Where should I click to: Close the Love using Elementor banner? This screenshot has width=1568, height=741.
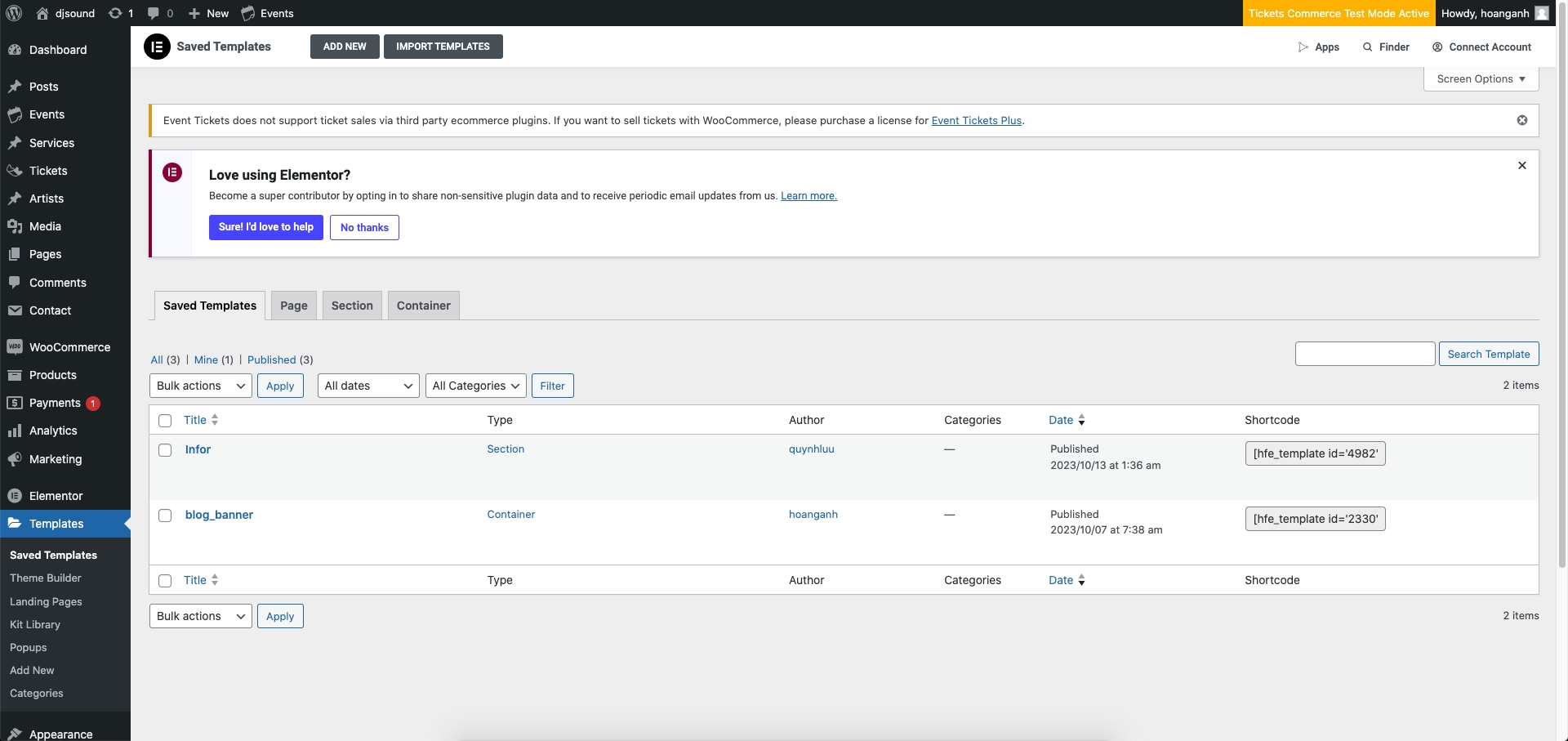click(x=1521, y=166)
